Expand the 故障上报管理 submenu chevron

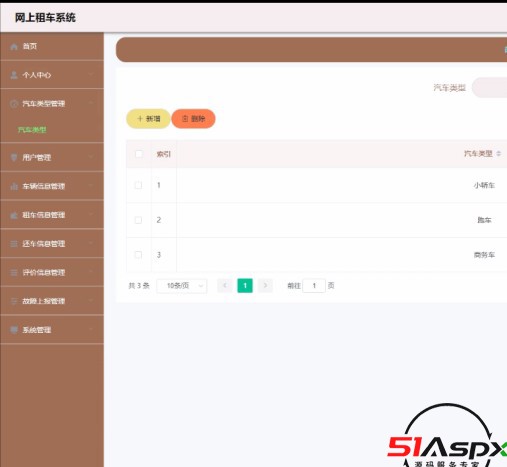click(91, 301)
